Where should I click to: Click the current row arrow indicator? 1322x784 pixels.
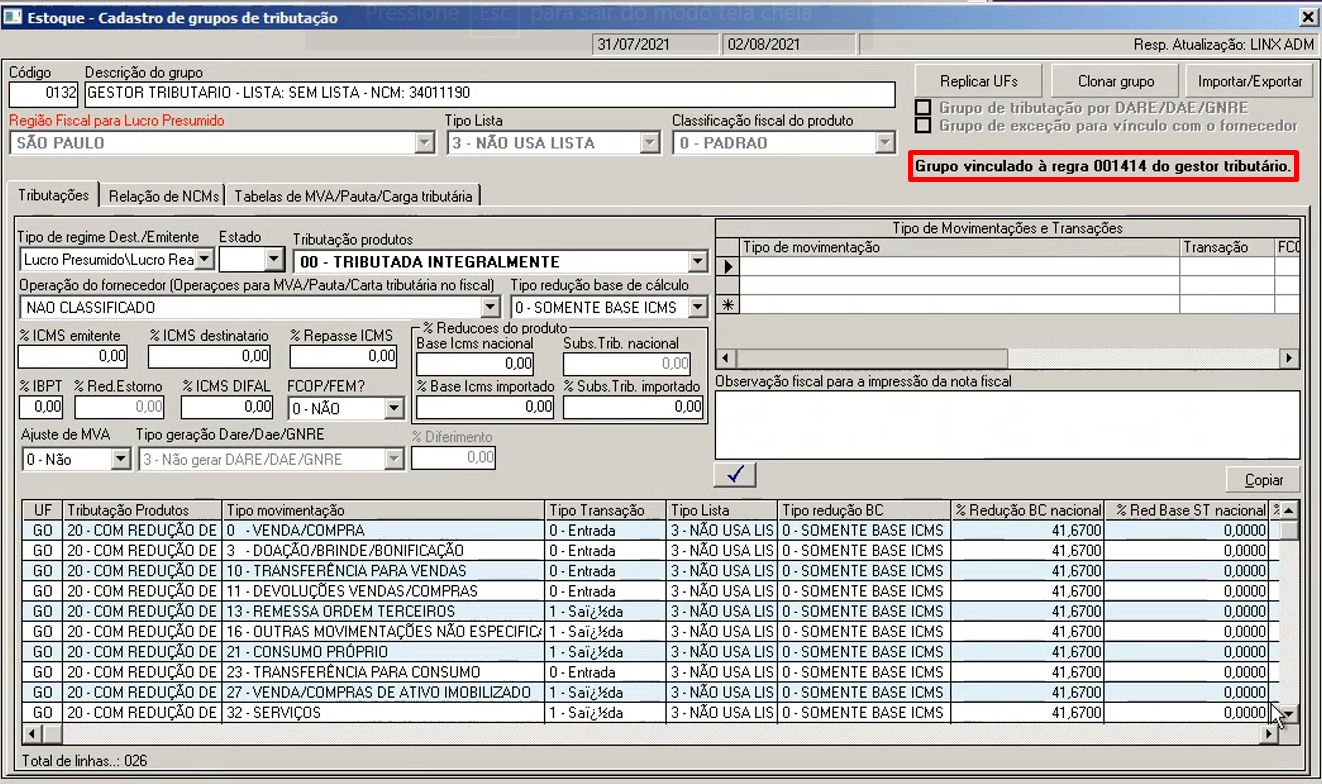(728, 267)
